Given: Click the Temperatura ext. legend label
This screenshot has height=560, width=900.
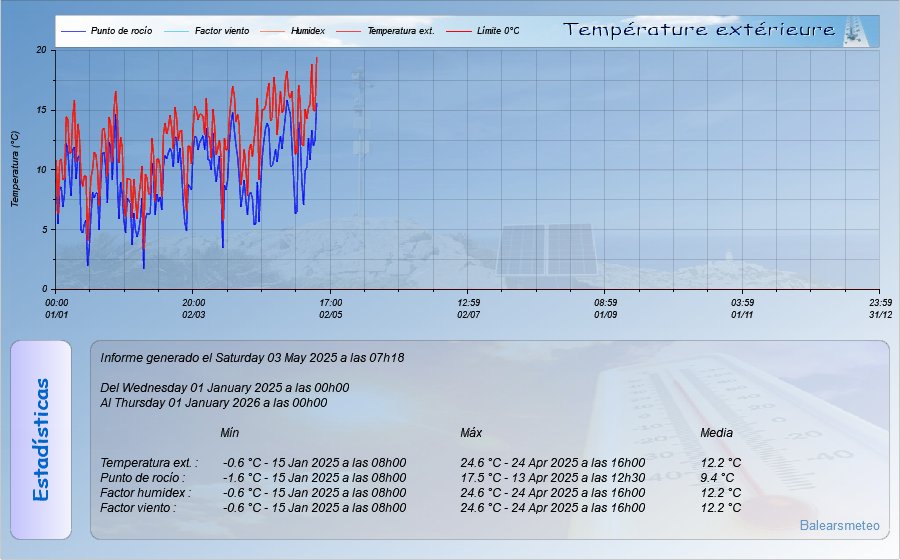Looking at the screenshot, I should click(401, 31).
